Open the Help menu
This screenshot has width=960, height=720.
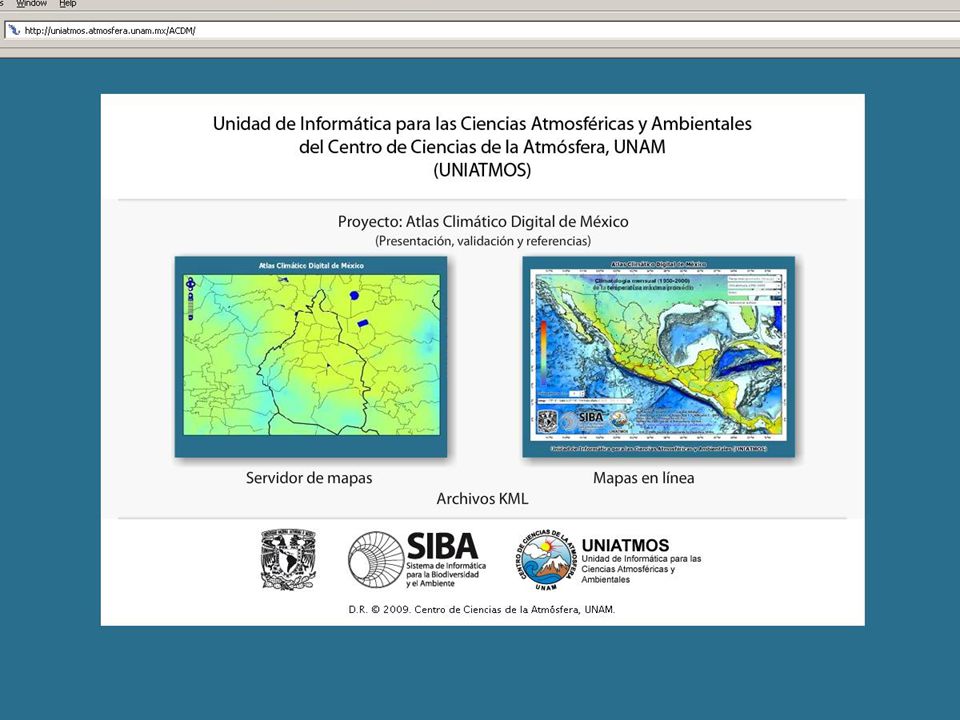coord(67,4)
